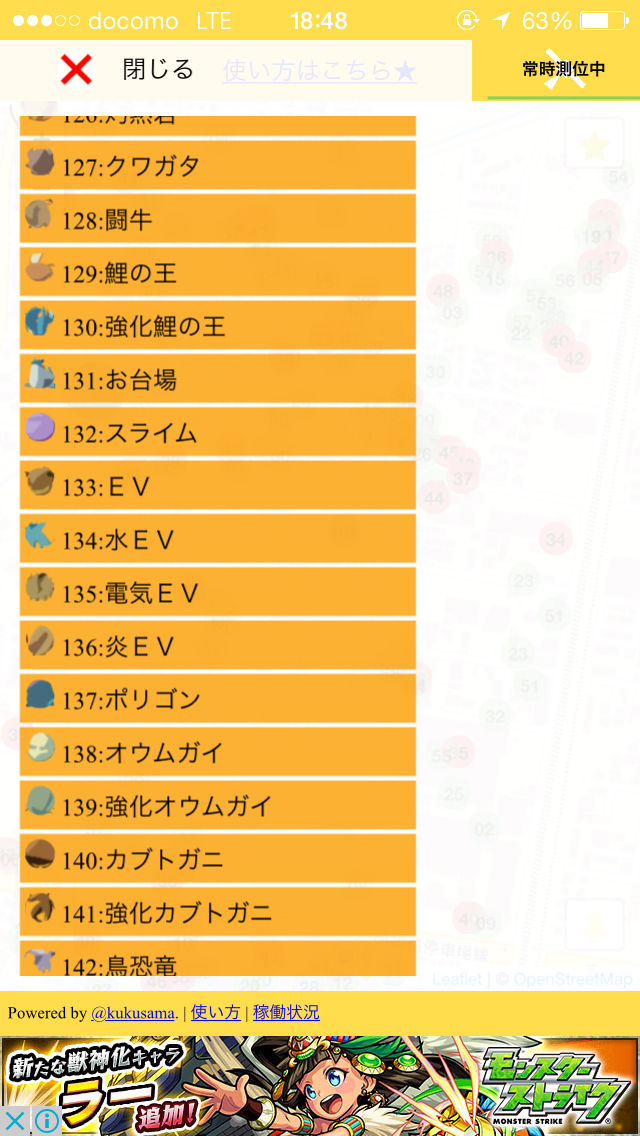
Task: Tap the 140:カブトガニ monster icon
Action: click(x=39, y=855)
